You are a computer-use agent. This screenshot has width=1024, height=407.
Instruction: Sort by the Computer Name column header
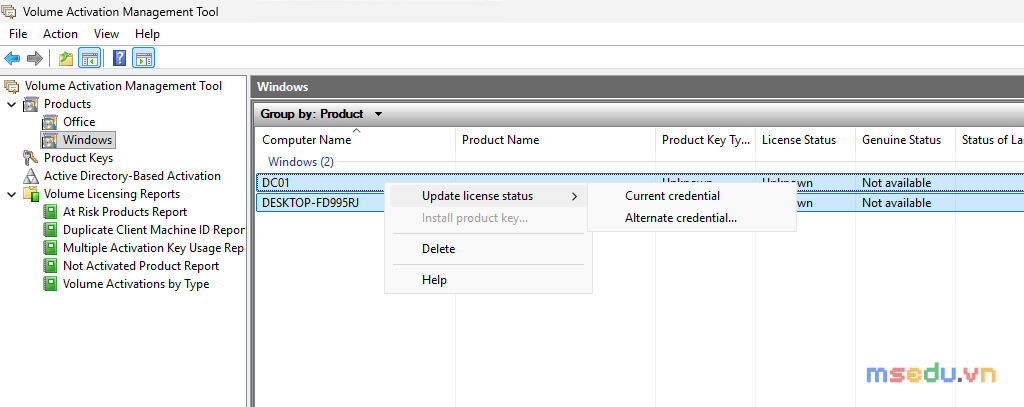click(x=355, y=140)
